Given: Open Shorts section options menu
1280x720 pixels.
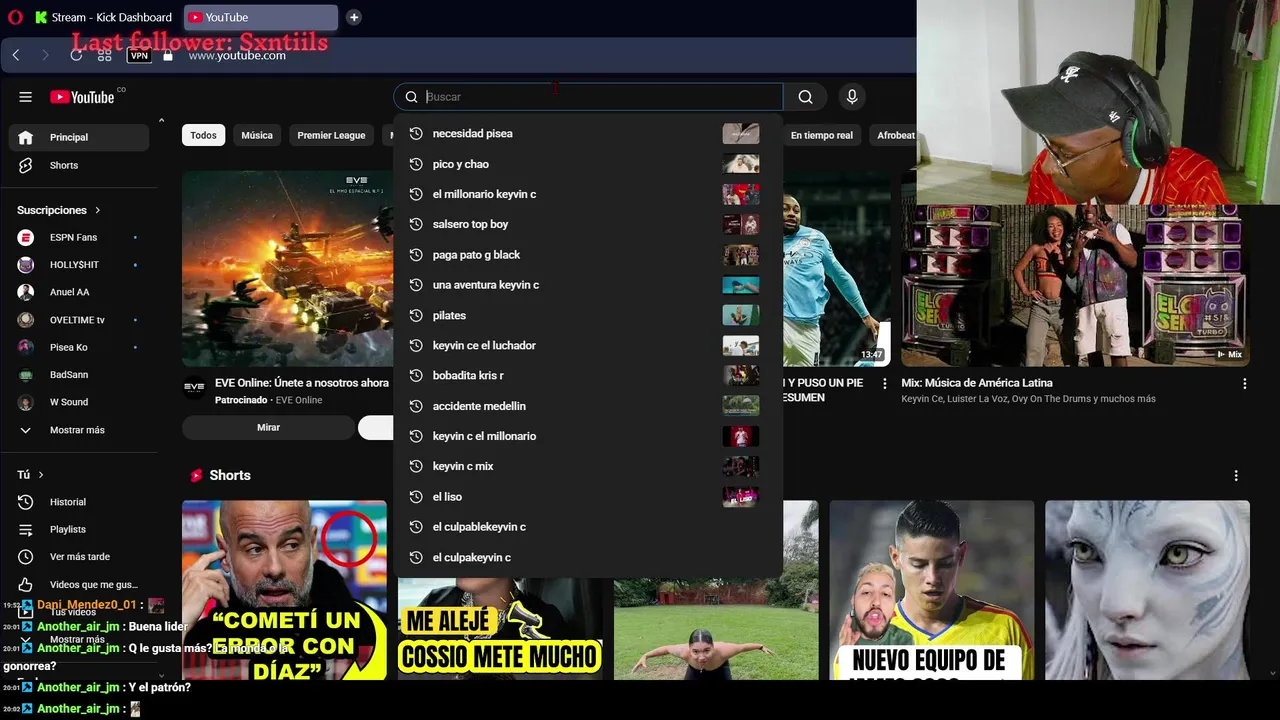Looking at the screenshot, I should tap(1236, 476).
